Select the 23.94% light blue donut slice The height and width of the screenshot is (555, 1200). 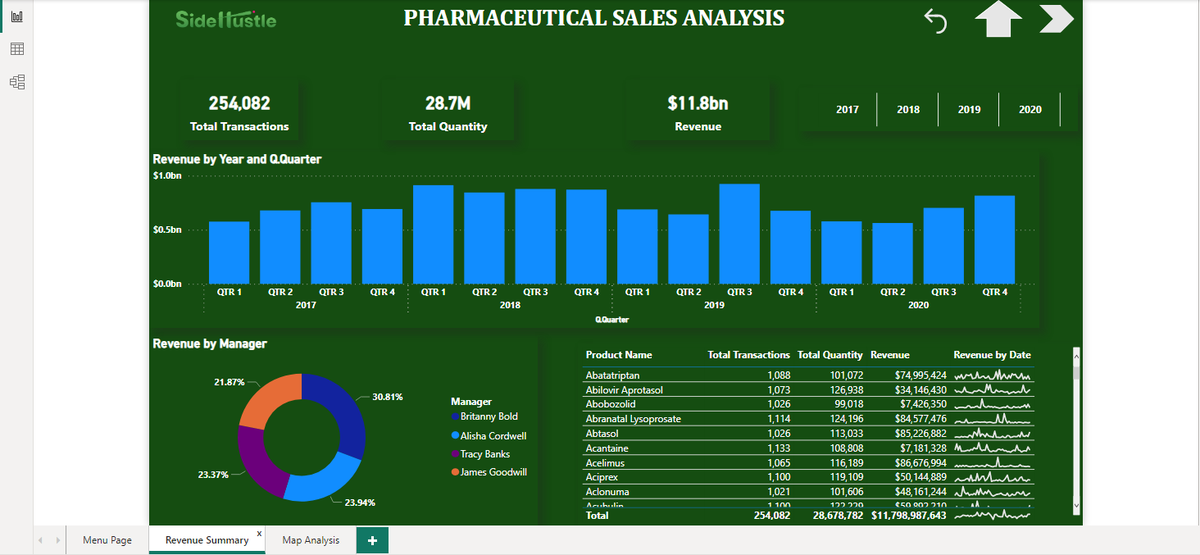pyautogui.click(x=322, y=480)
